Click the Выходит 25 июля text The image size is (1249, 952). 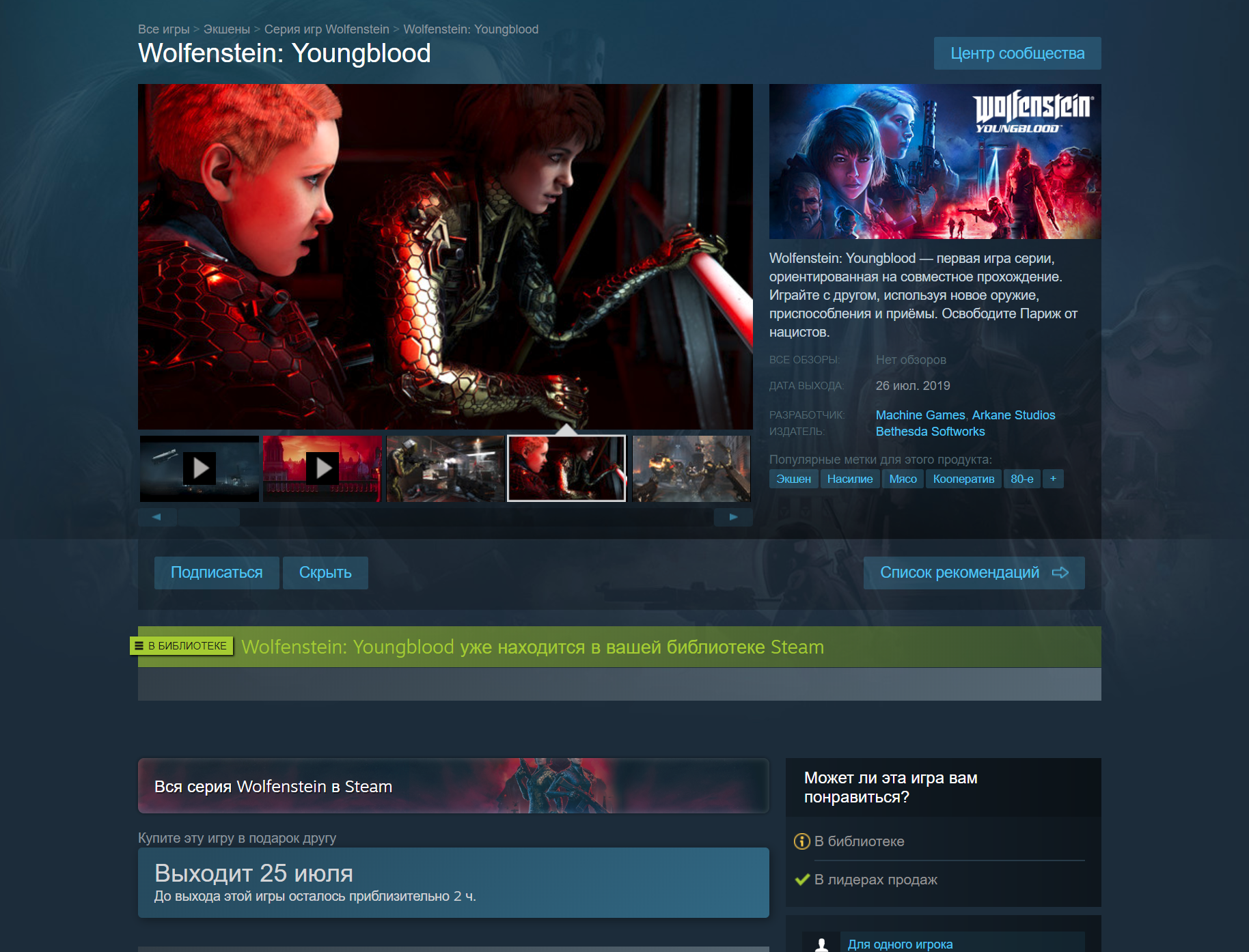253,873
